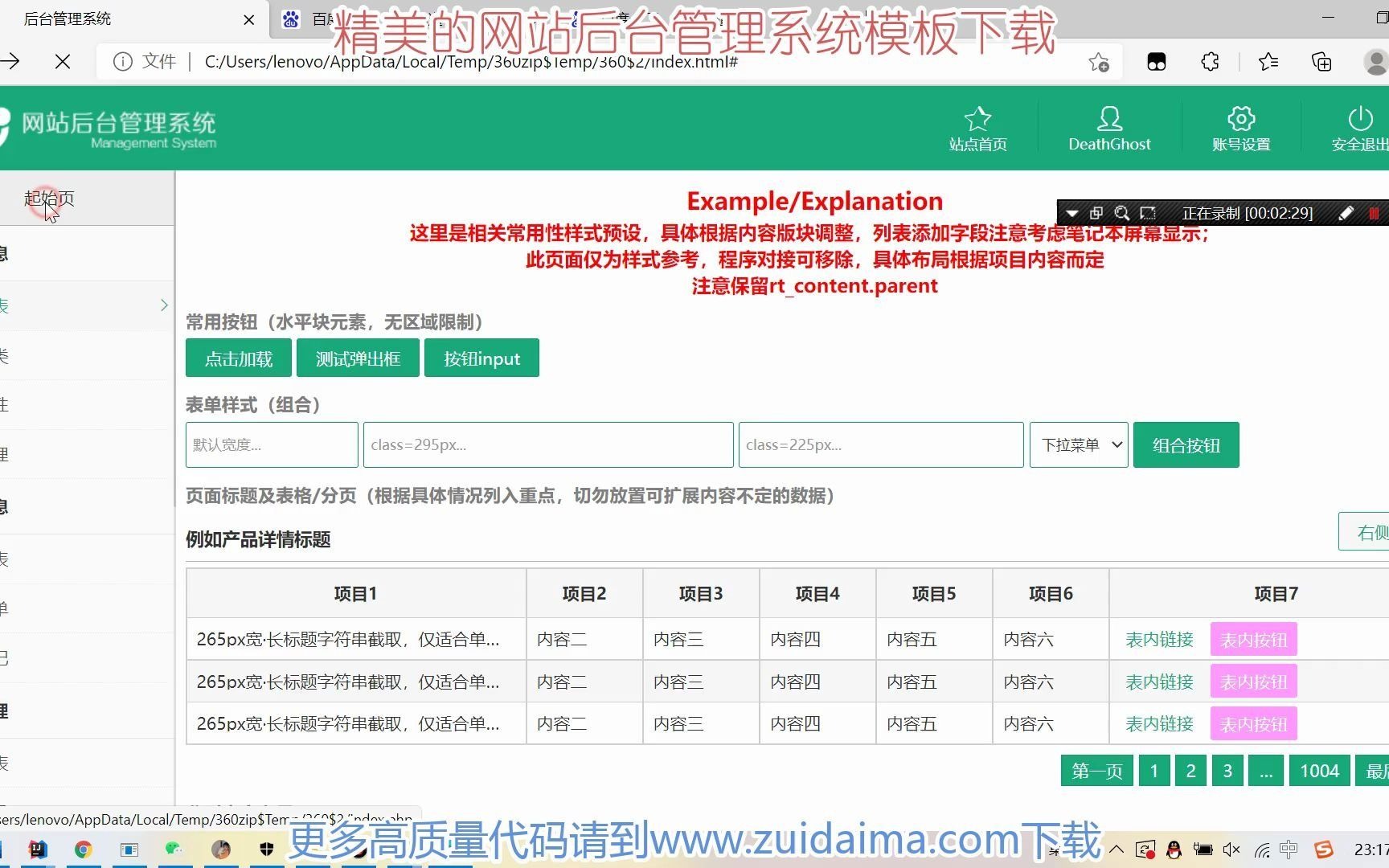The width and height of the screenshot is (1389, 868).
Task: Open QQ penguin icon in system tray
Action: 1174,849
